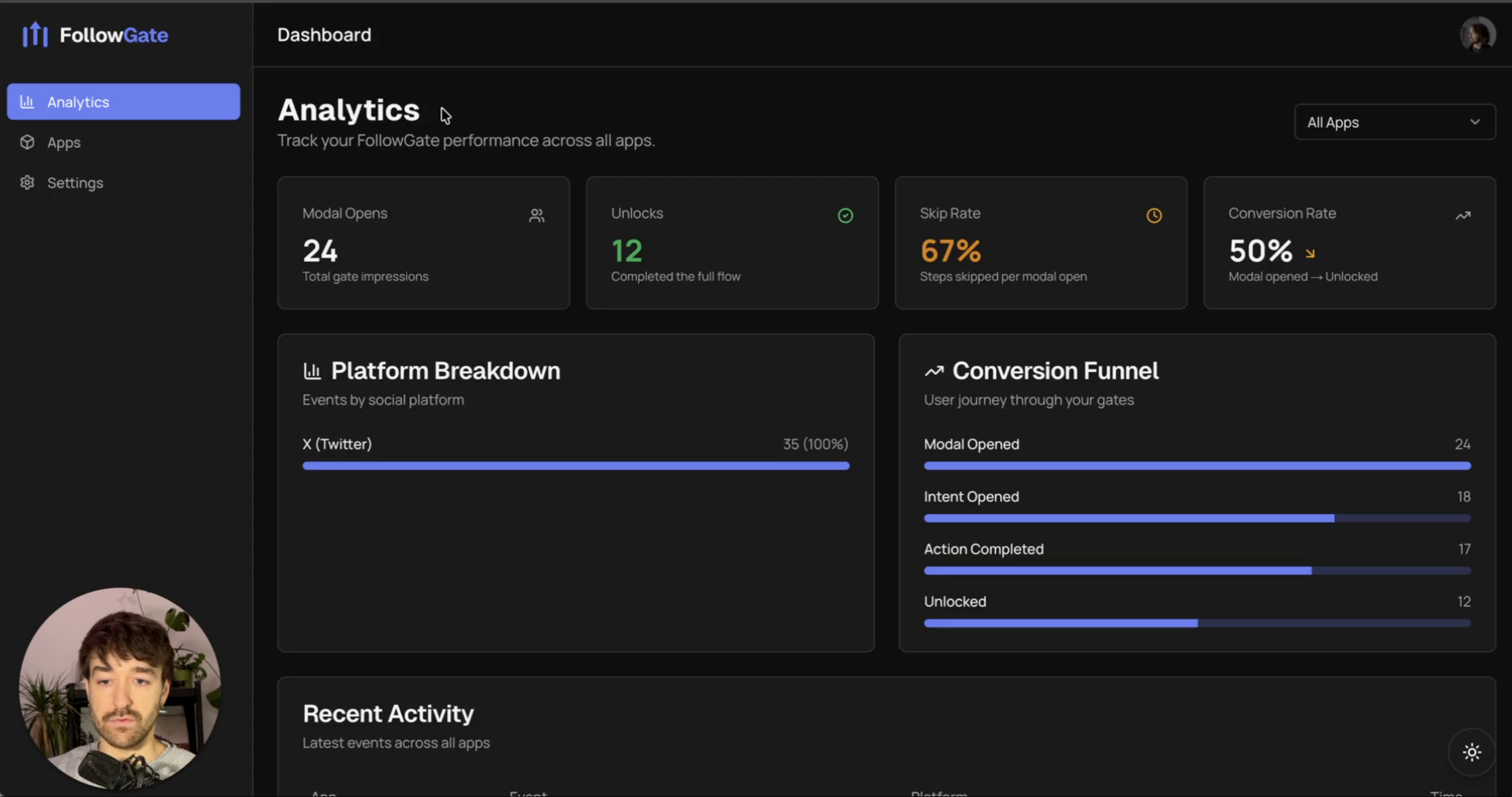This screenshot has height=797, width=1512.
Task: Click the FollowGate logo icon
Action: pyautogui.click(x=35, y=34)
